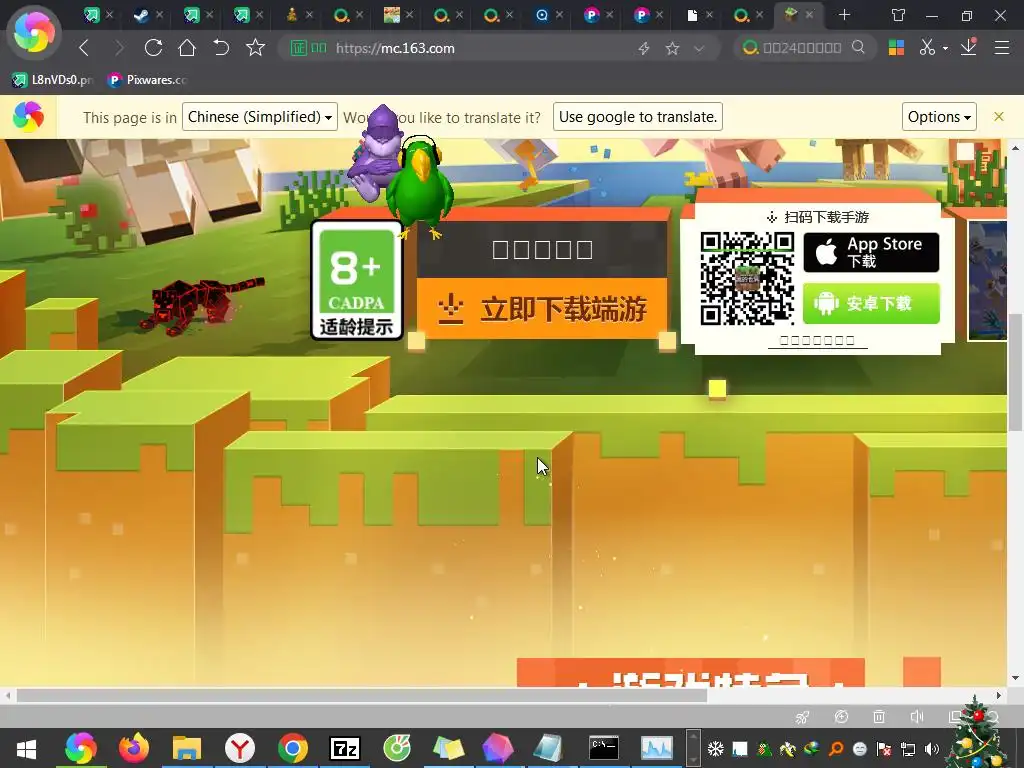The height and width of the screenshot is (768, 1024).
Task: Open the translate bar Options dropdown
Action: tap(939, 117)
